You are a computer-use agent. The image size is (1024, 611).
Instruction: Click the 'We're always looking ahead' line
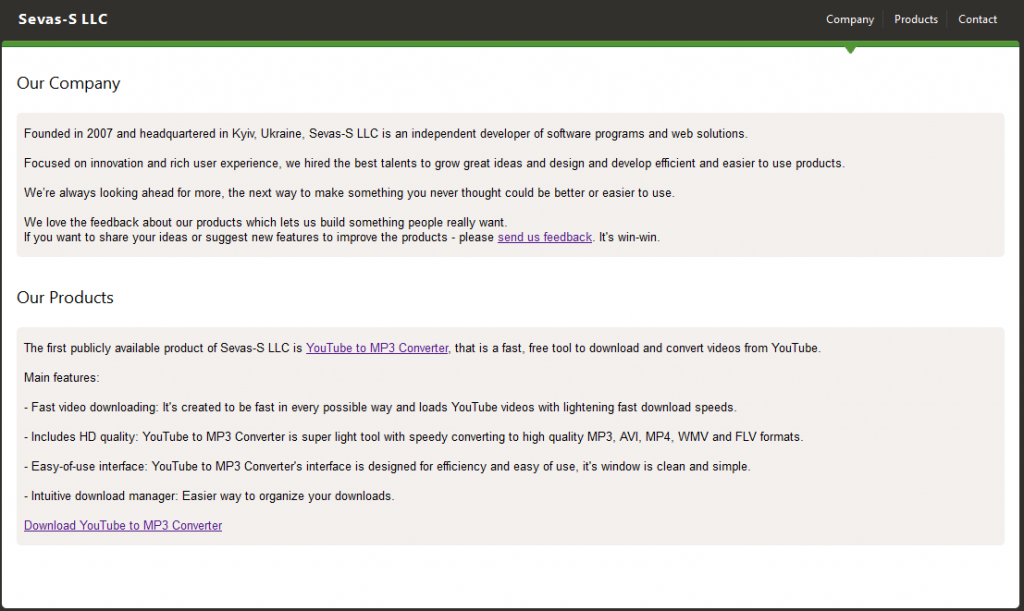[349, 193]
